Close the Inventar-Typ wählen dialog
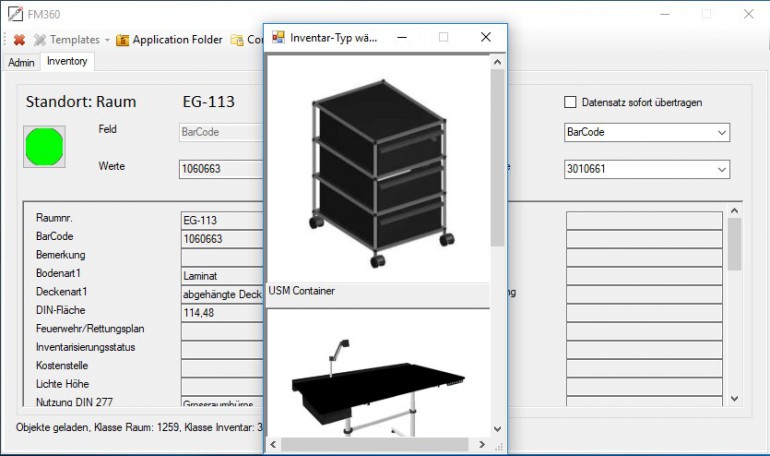This screenshot has width=770, height=456. point(486,37)
